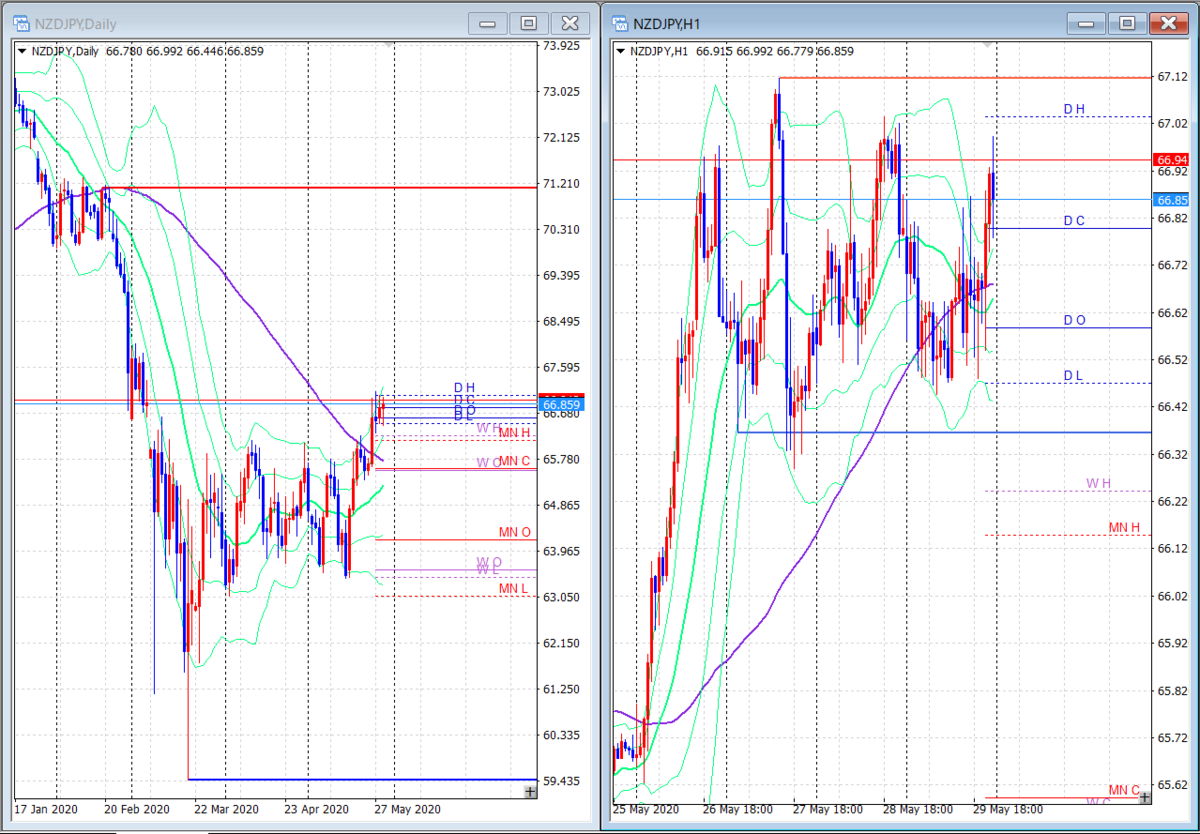Select the MN O label in Daily chart
Viewport: 1200px width, 834px height.
pyautogui.click(x=514, y=531)
